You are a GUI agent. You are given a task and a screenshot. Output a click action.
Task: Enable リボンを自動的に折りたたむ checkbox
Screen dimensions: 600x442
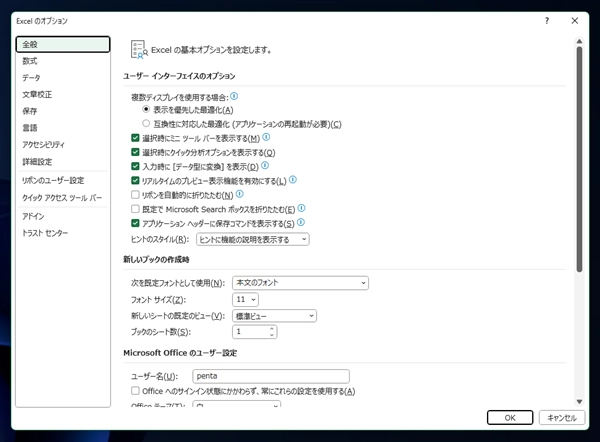coord(135,195)
